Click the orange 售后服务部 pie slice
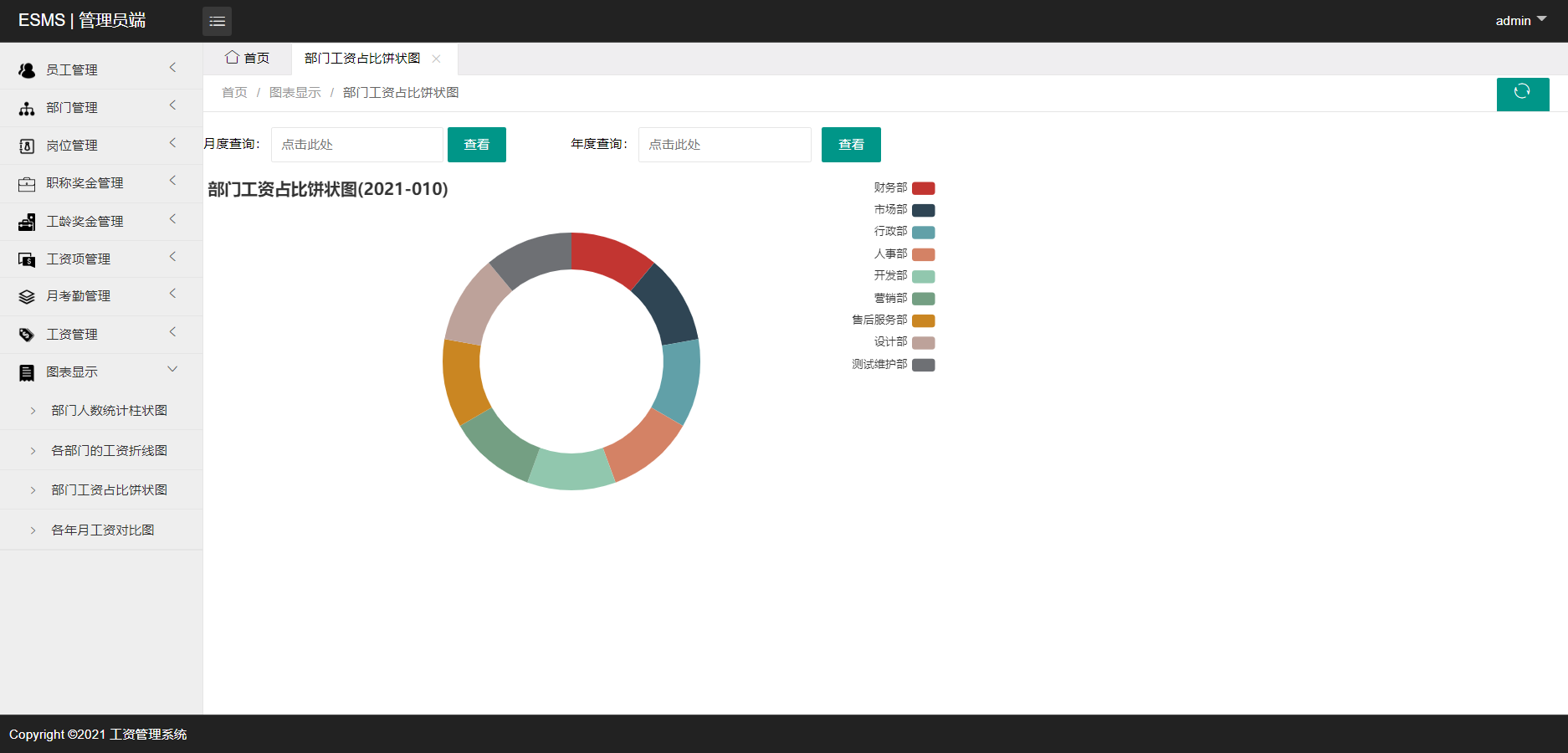This screenshot has width=1568, height=753. (463, 381)
